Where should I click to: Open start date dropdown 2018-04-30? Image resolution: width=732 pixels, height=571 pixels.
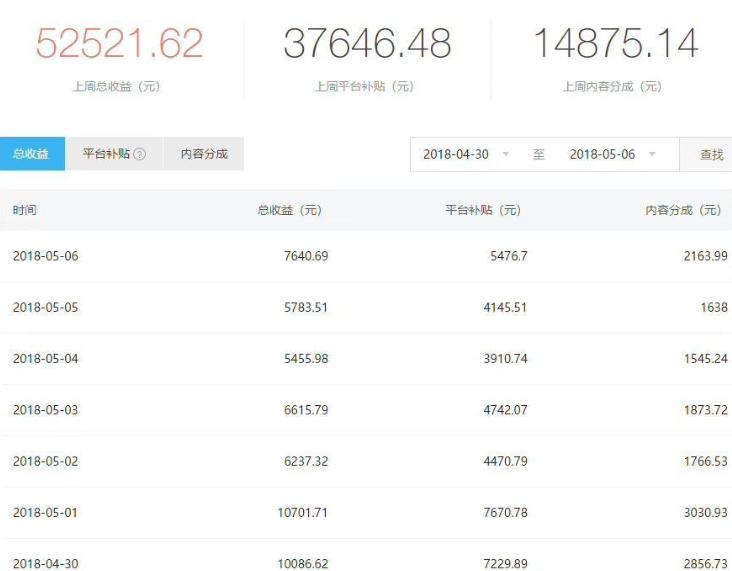point(465,154)
